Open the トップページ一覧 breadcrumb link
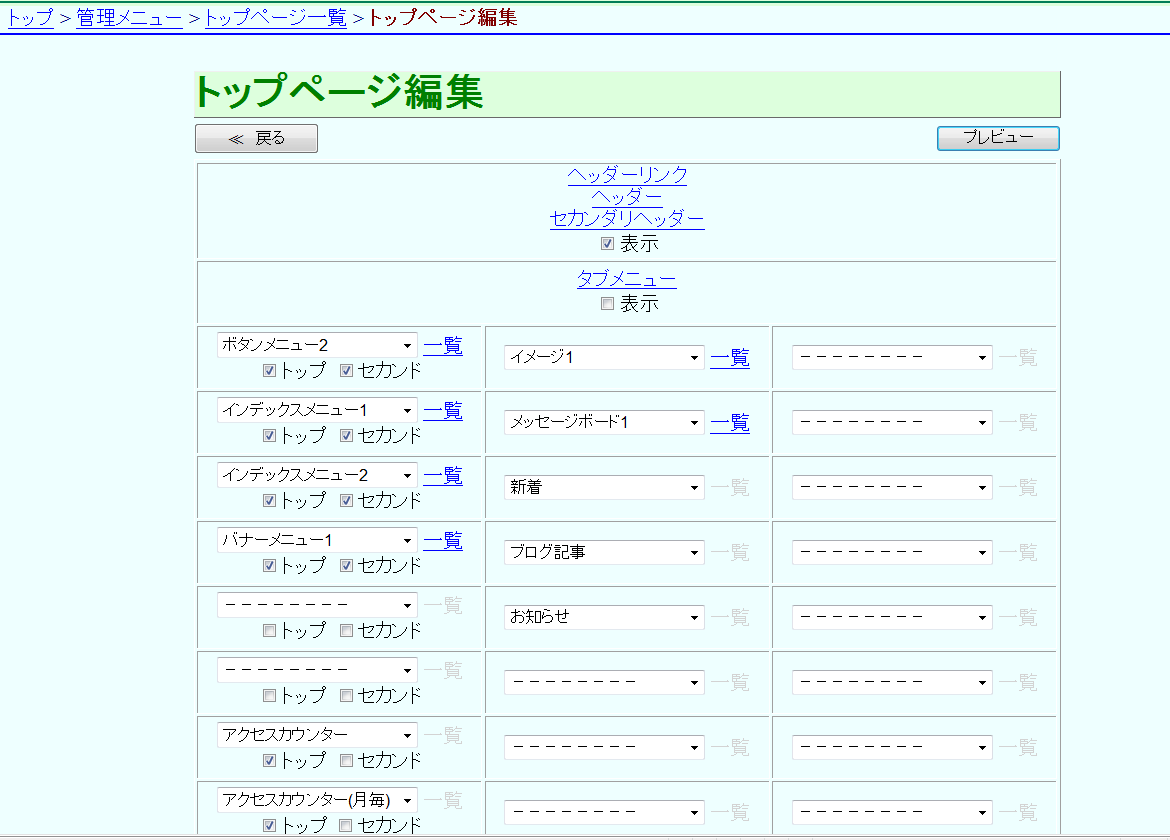This screenshot has height=840, width=1170. tap(276, 17)
